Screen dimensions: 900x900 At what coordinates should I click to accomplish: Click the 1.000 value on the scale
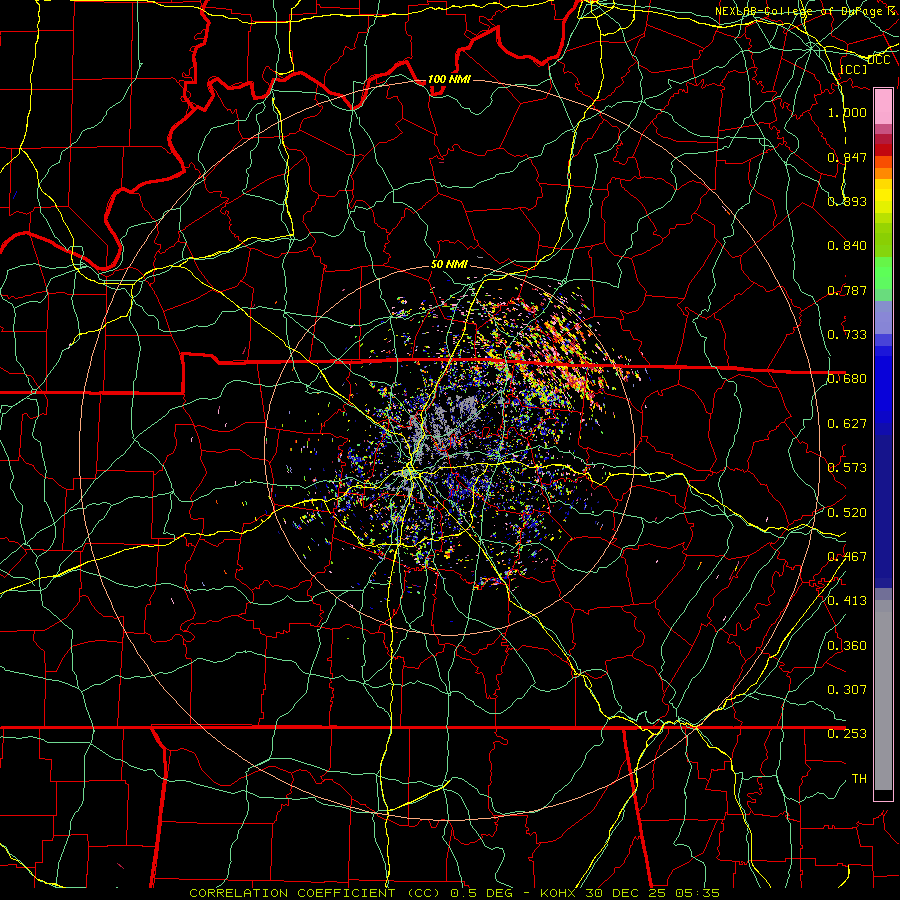pos(847,112)
